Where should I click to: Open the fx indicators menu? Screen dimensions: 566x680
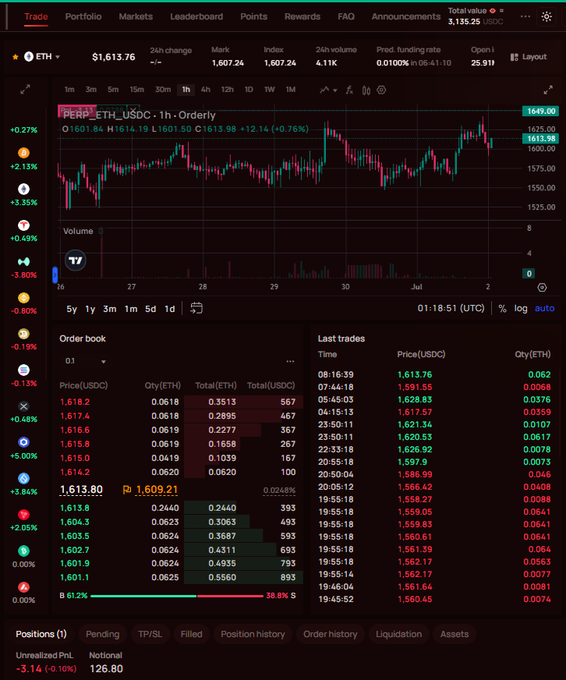tap(349, 90)
